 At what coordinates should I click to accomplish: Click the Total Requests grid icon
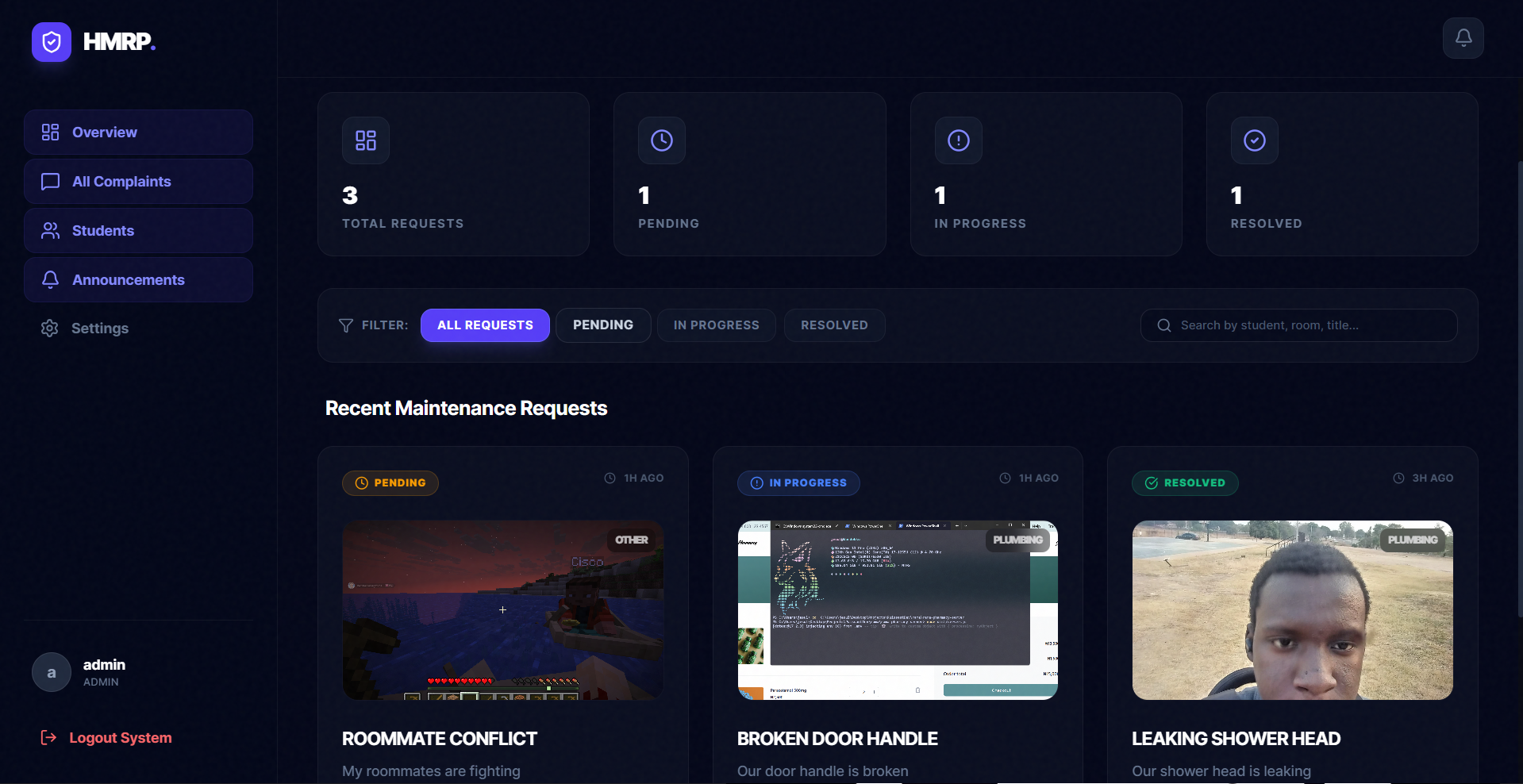tap(366, 140)
